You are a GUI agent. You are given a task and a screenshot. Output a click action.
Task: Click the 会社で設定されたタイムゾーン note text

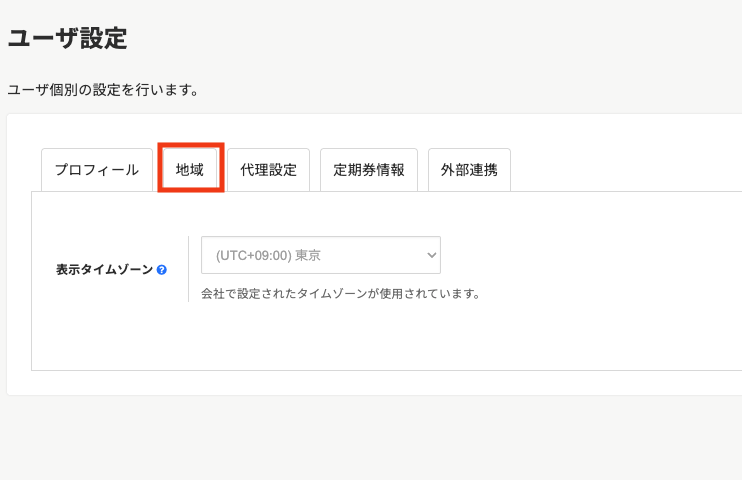point(340,294)
